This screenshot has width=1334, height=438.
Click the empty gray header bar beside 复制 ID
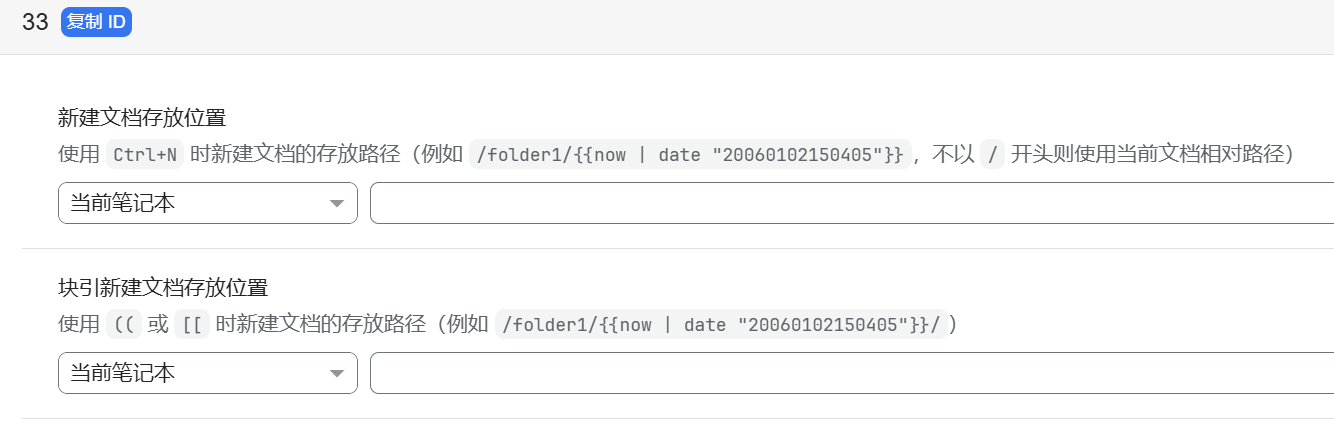[700, 24]
